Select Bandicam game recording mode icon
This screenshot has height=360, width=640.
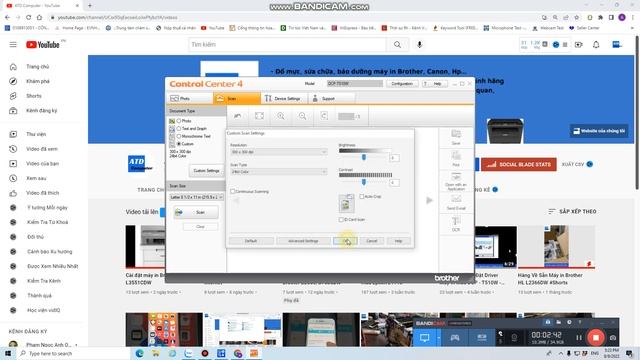tap(455, 338)
